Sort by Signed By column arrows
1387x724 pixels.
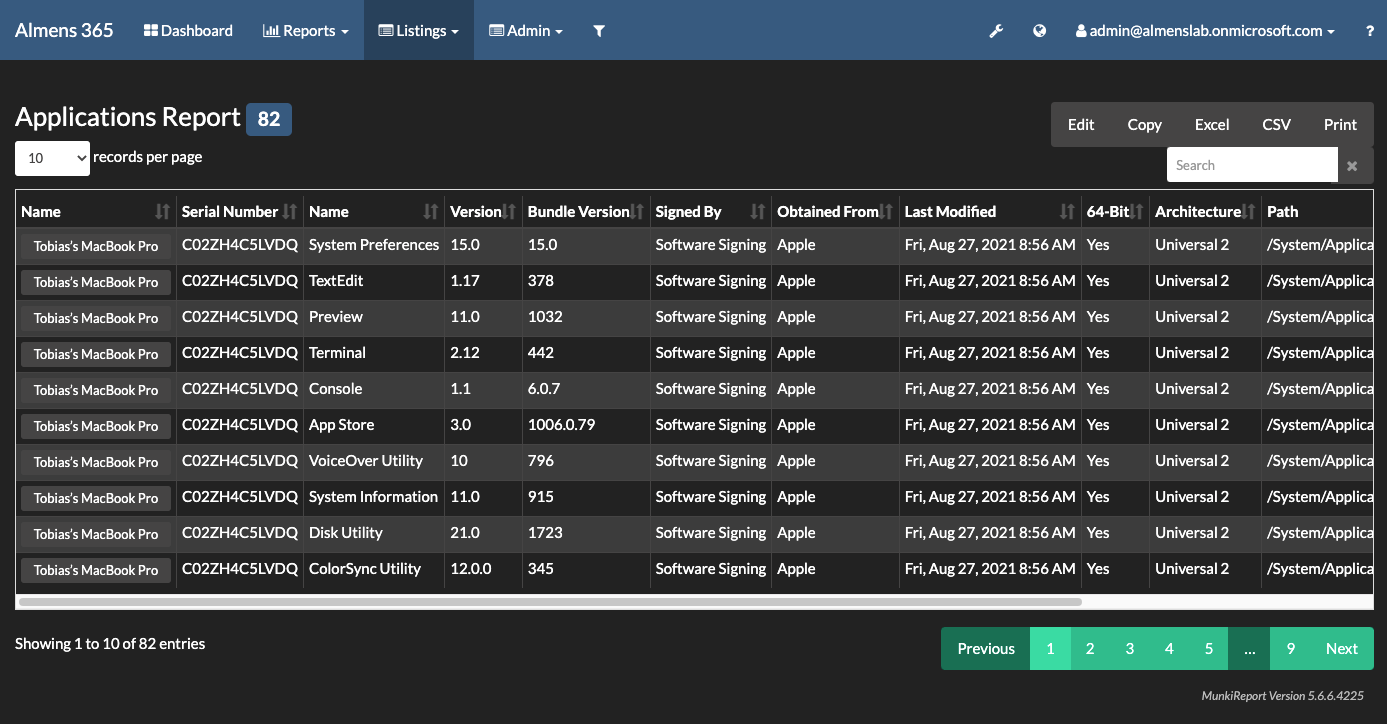coord(757,212)
